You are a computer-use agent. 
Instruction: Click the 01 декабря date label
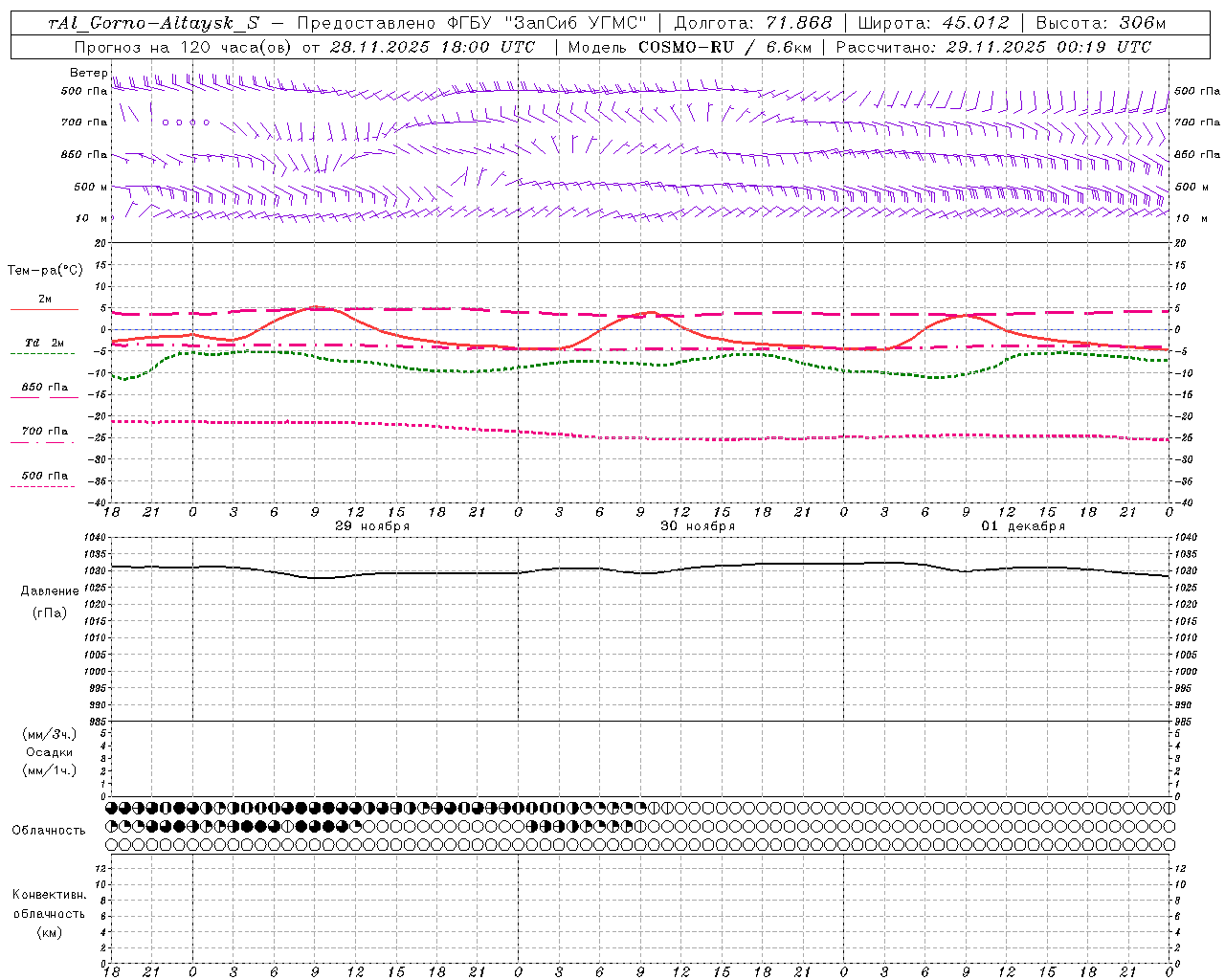pos(1023,526)
